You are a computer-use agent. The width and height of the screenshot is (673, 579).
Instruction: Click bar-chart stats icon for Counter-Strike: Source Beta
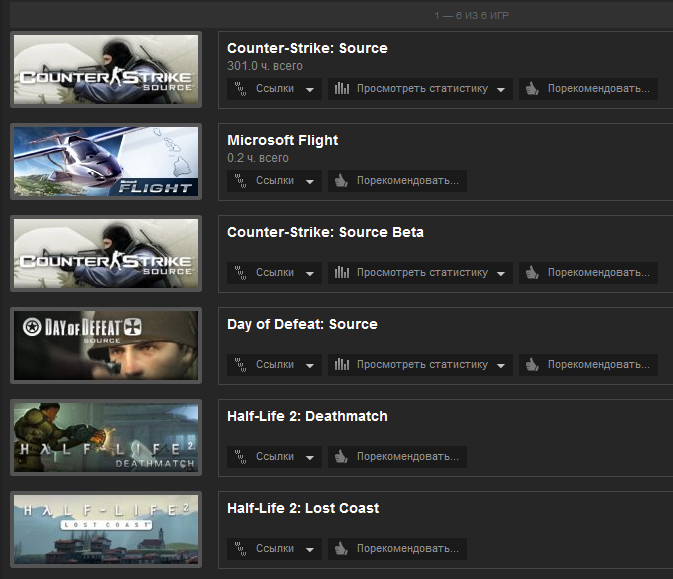click(342, 272)
